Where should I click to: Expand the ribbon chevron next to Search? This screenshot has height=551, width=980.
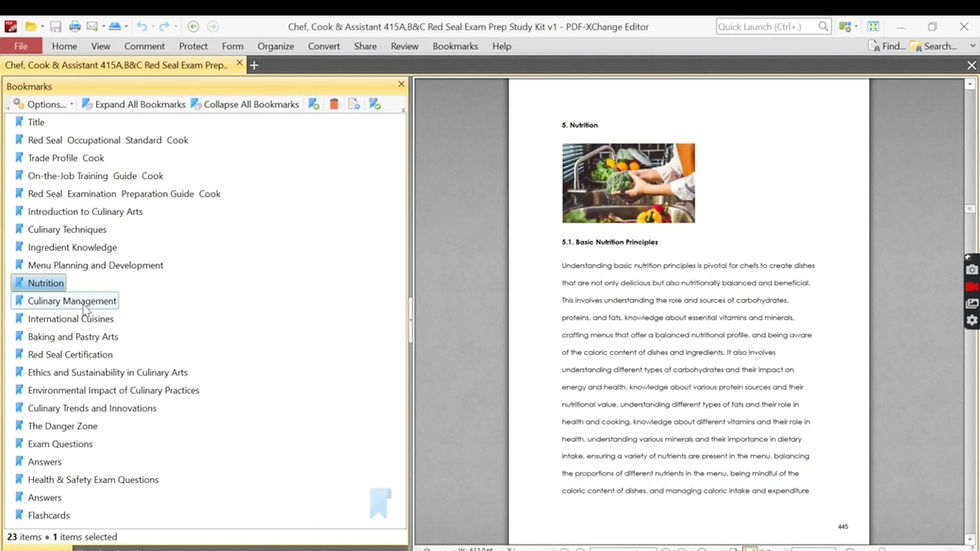point(972,46)
